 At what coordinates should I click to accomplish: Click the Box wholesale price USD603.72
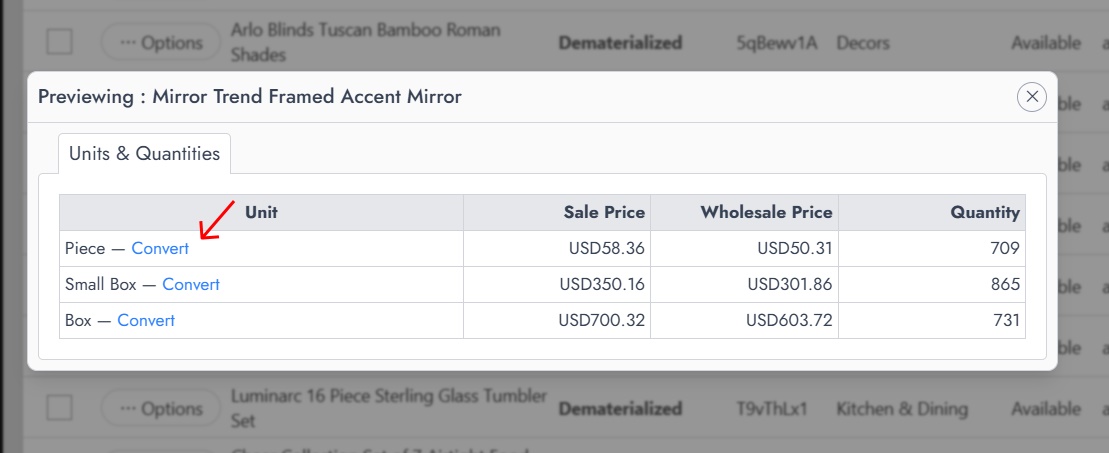coord(789,321)
